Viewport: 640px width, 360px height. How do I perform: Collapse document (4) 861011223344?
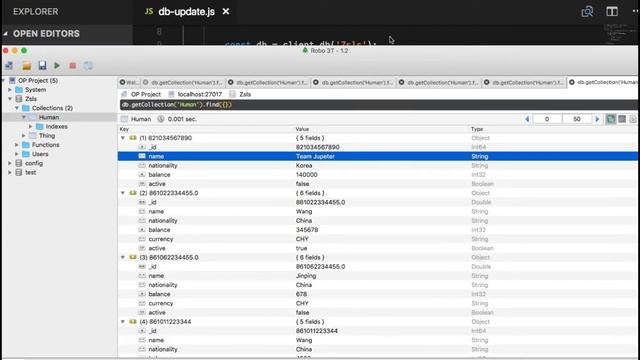coord(123,322)
